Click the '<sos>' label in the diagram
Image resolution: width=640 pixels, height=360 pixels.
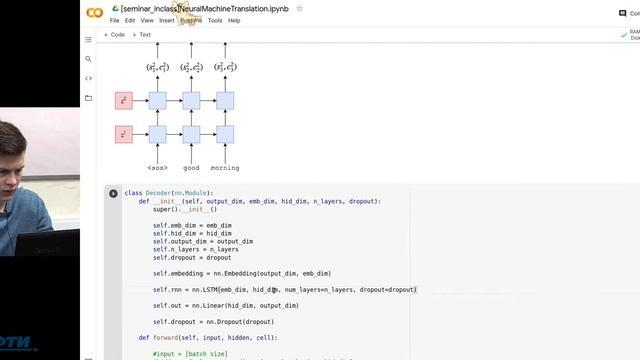158,168
